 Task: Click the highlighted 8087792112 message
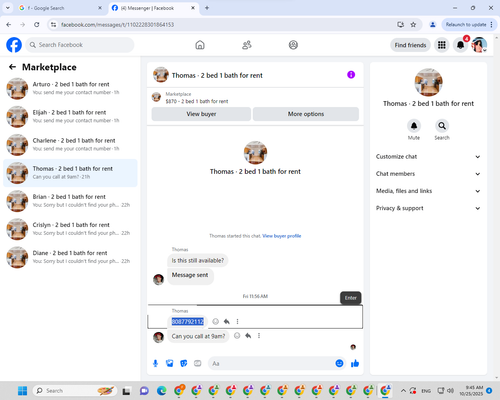[187, 321]
